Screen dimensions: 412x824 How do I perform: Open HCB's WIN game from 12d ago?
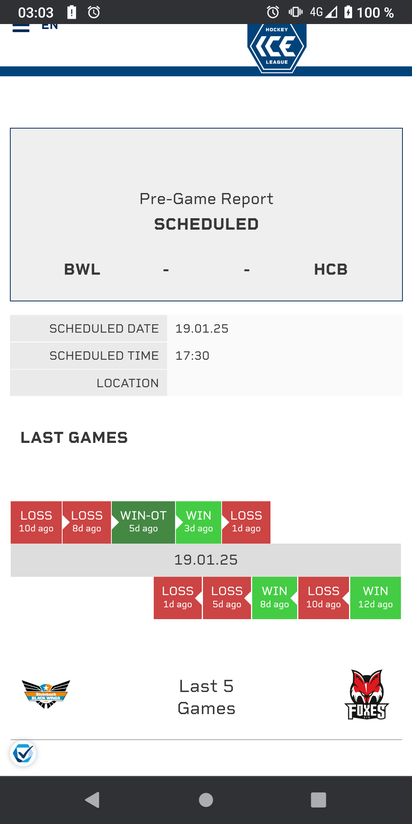[x=375, y=598]
